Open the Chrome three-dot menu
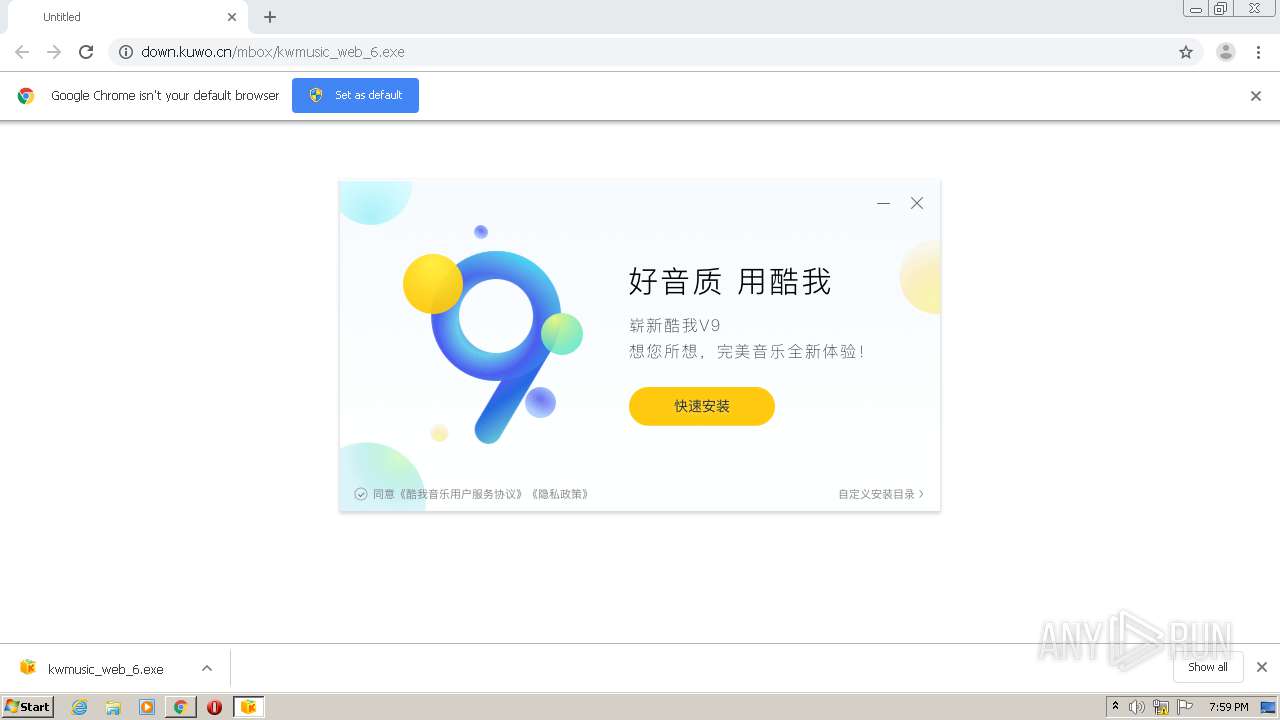Viewport: 1280px width, 720px height. pos(1258,52)
